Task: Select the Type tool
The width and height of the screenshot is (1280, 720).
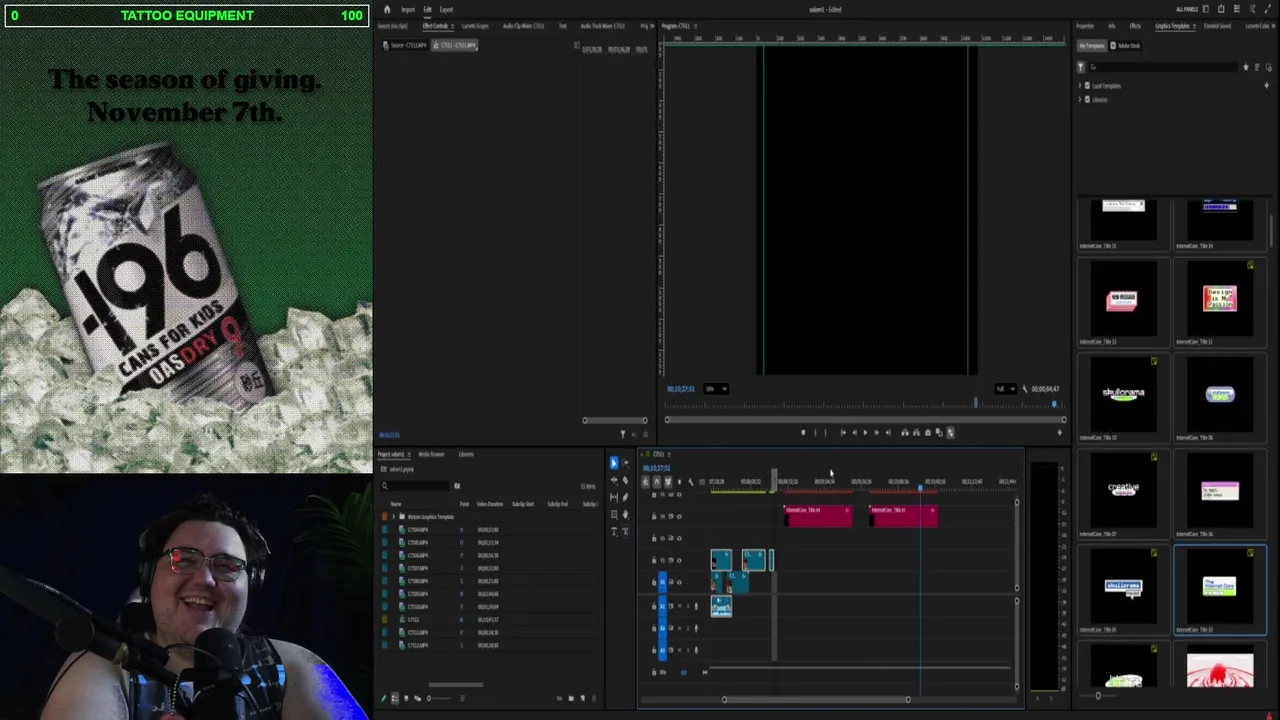Action: 614,531
